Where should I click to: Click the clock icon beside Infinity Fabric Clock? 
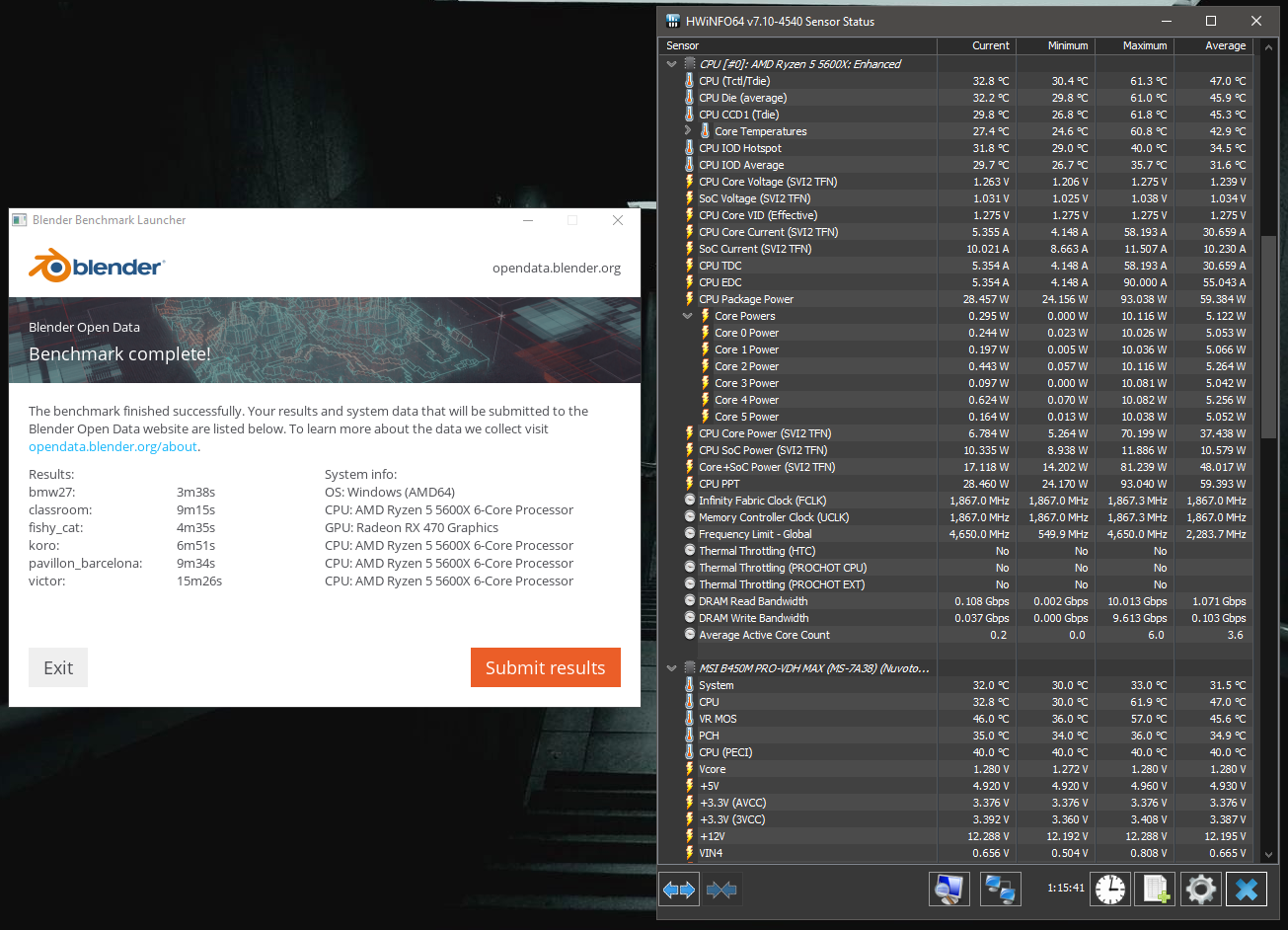(690, 501)
